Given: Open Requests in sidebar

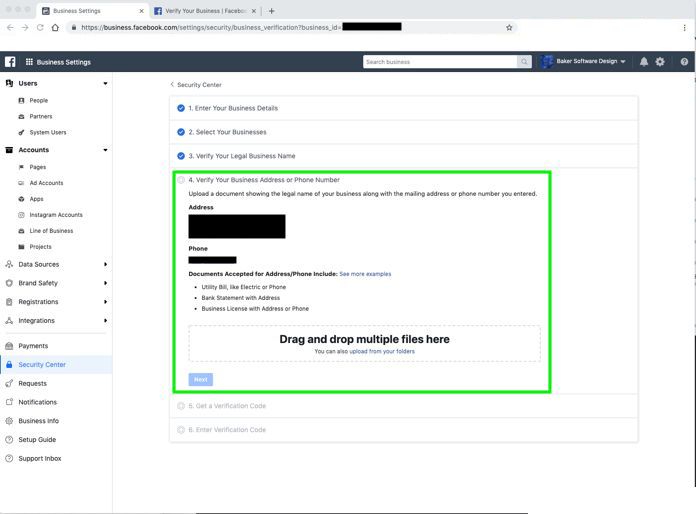Looking at the screenshot, I should point(32,384).
